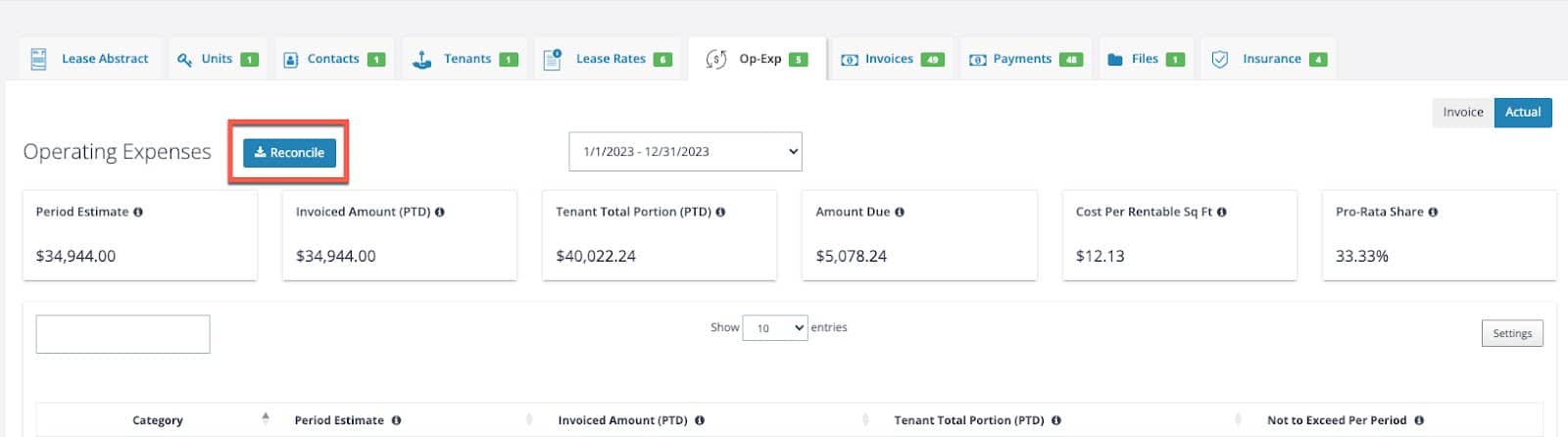The height and width of the screenshot is (437, 1568).
Task: Click Tenant Total Portion (PTD) card info icon
Action: (720, 212)
